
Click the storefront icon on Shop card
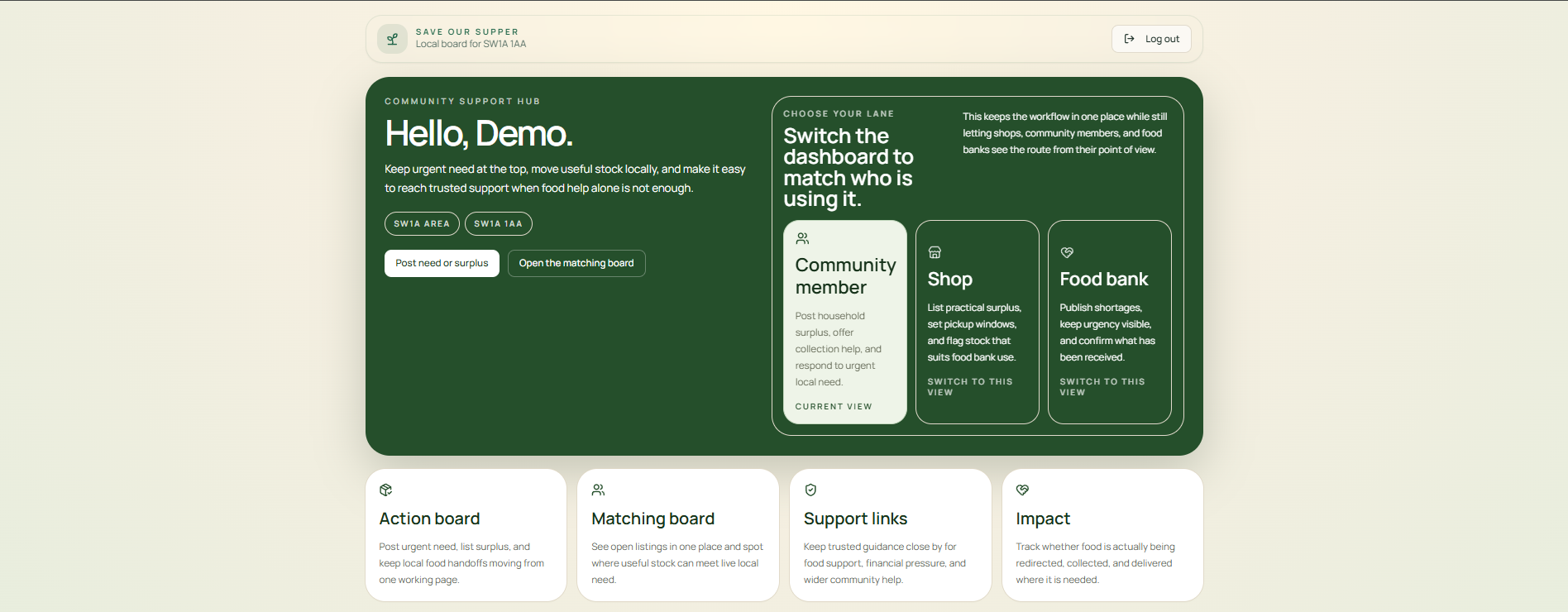click(x=935, y=252)
